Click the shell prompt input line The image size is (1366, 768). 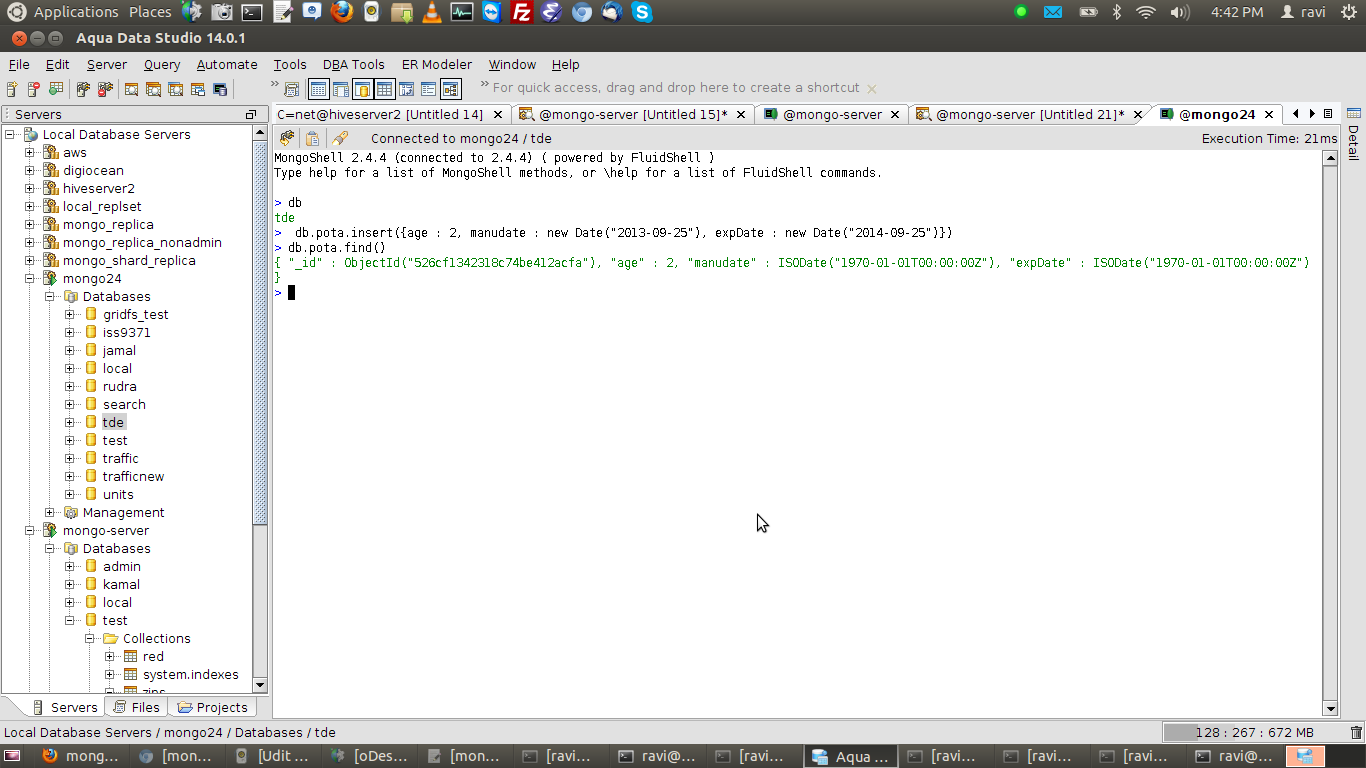[x=798, y=293]
